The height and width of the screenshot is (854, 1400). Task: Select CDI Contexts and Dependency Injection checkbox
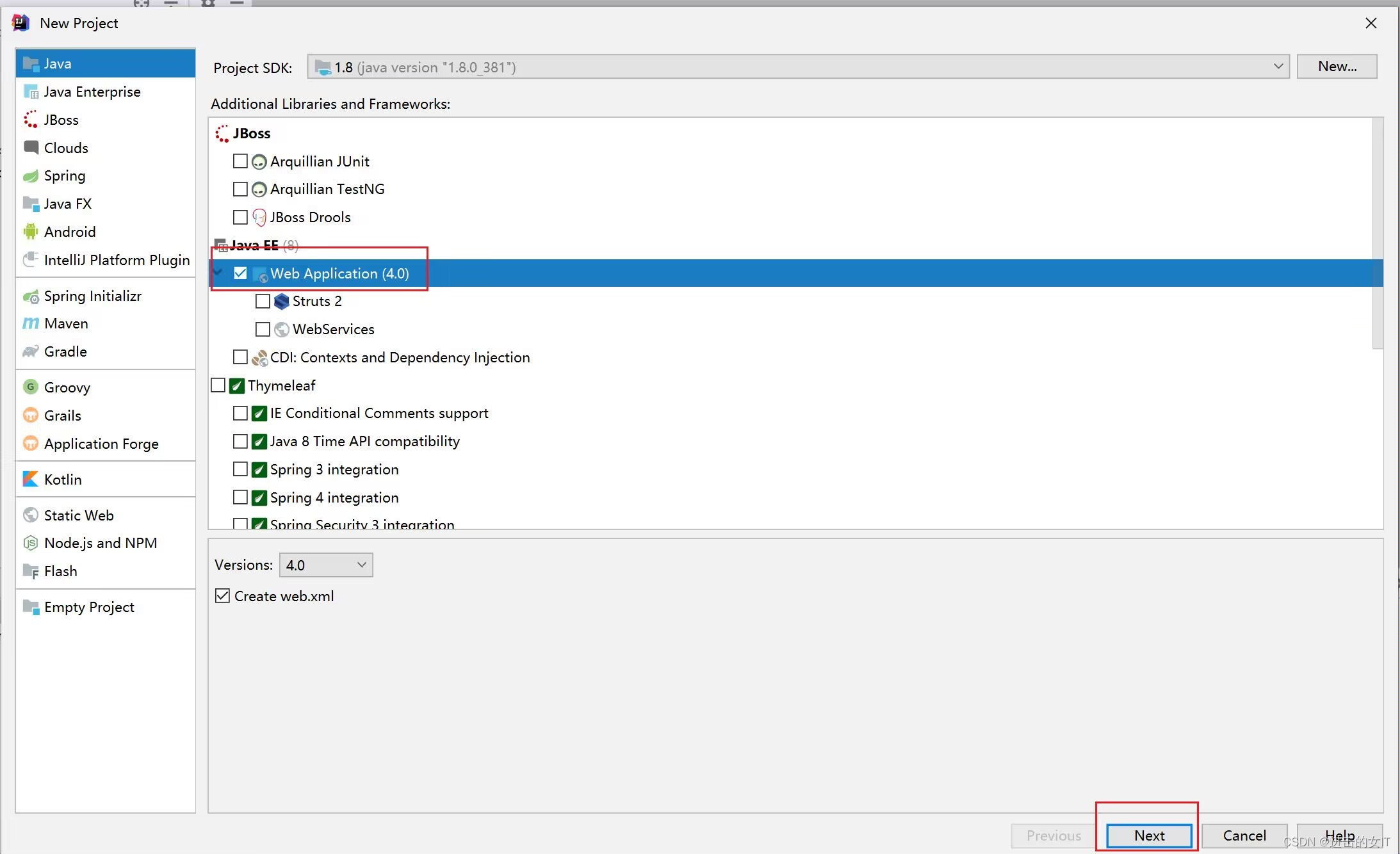click(241, 357)
